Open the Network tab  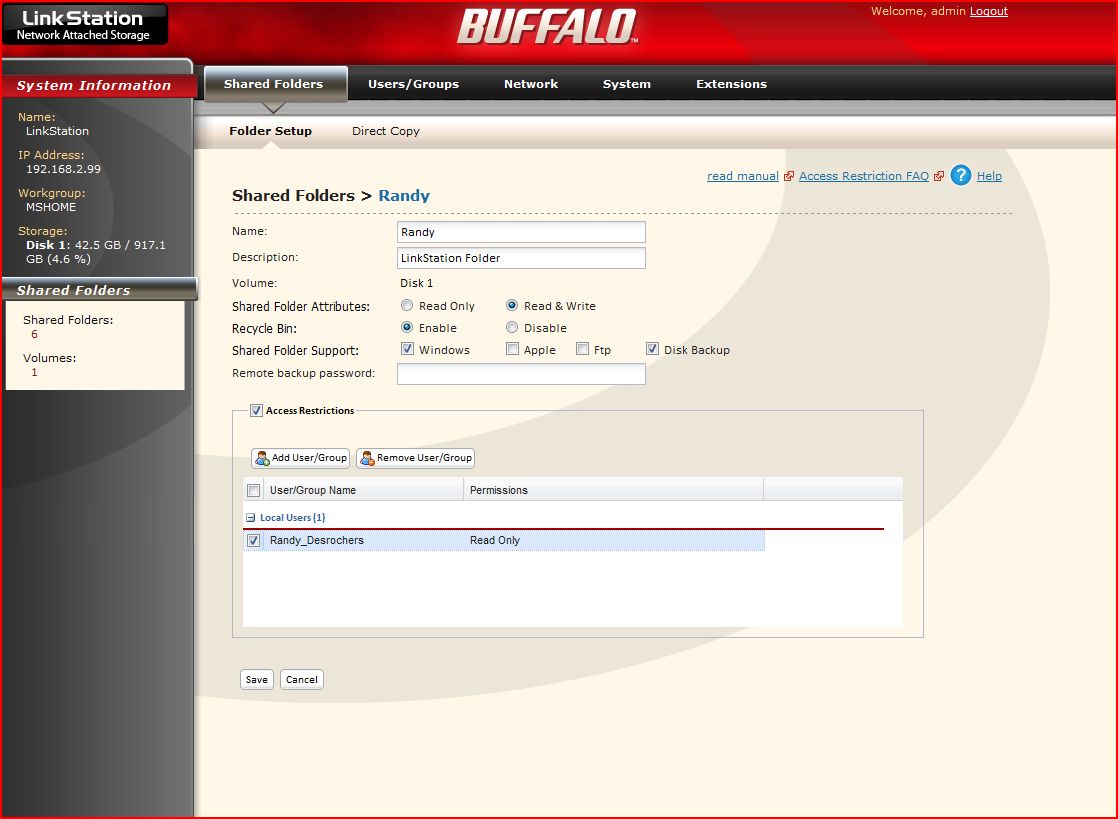coord(531,84)
